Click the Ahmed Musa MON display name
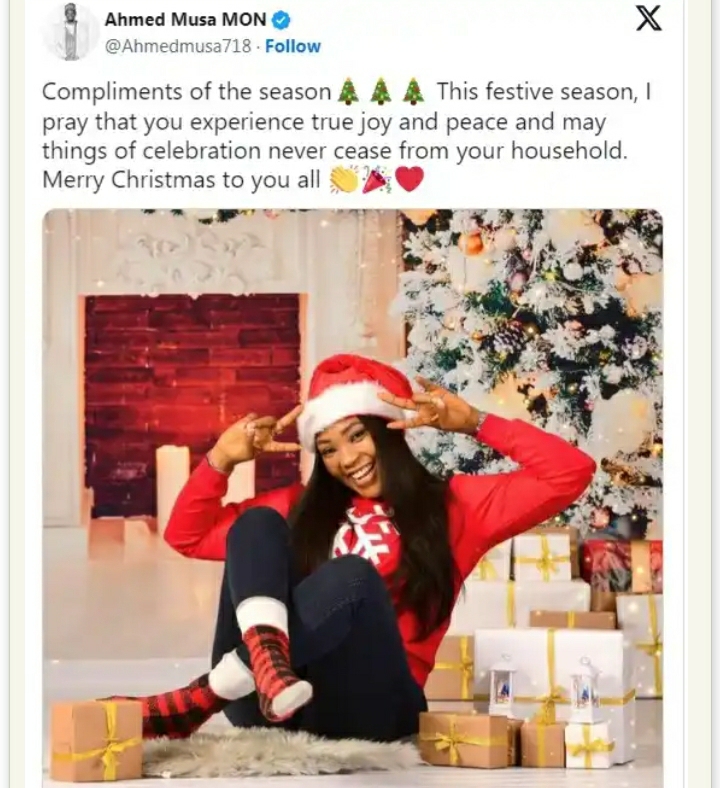 (x=185, y=20)
